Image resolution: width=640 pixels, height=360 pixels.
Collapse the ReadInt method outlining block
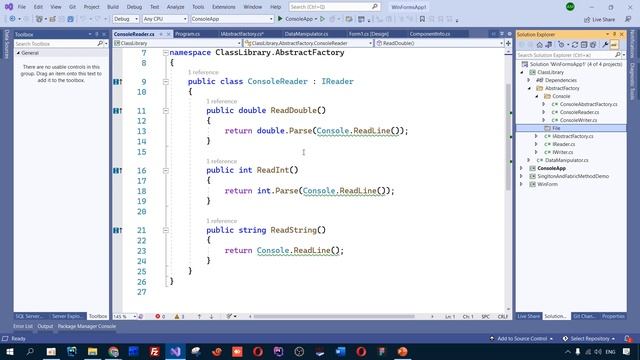[x=166, y=171]
